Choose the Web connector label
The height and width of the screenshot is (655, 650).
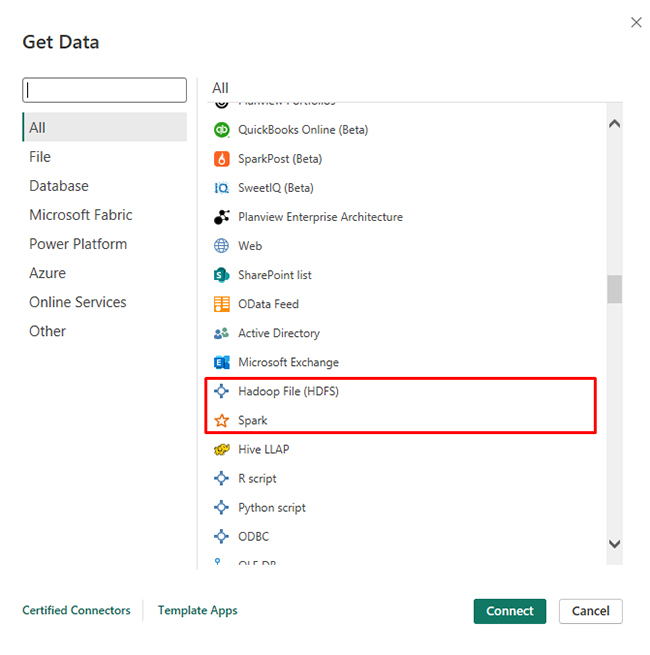(250, 246)
